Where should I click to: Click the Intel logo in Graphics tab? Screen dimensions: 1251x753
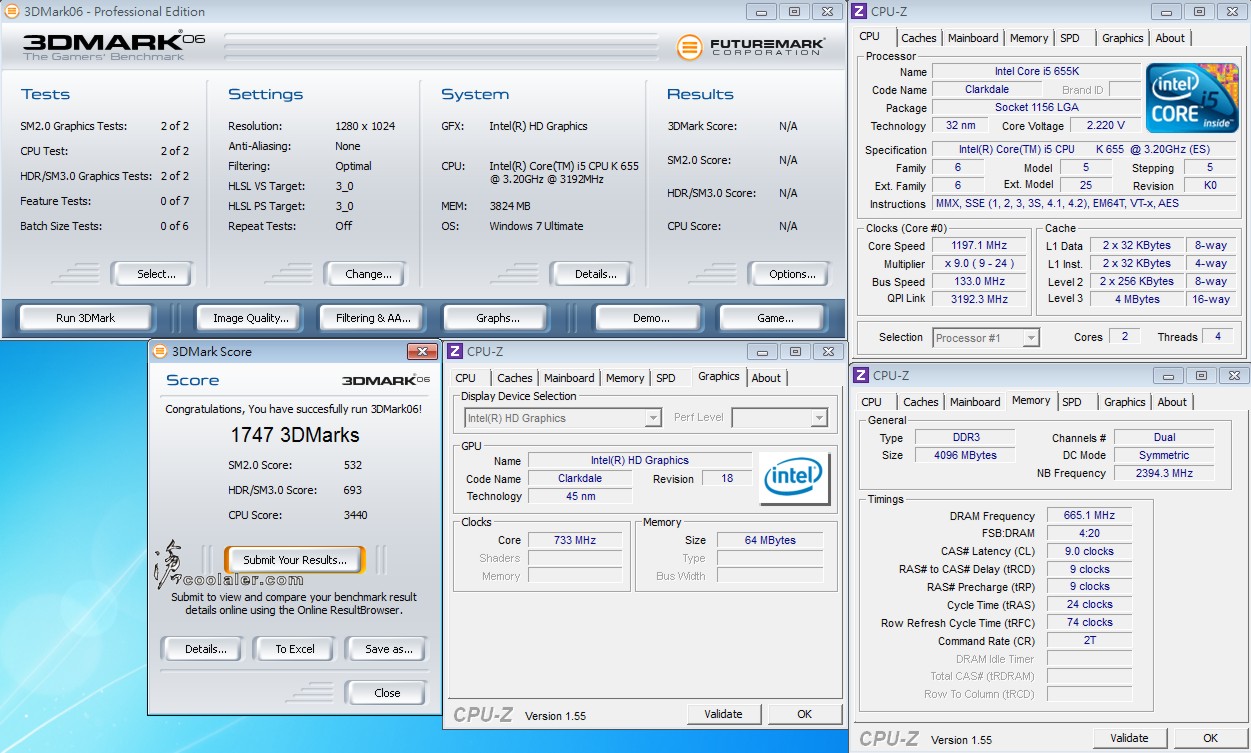pos(795,478)
